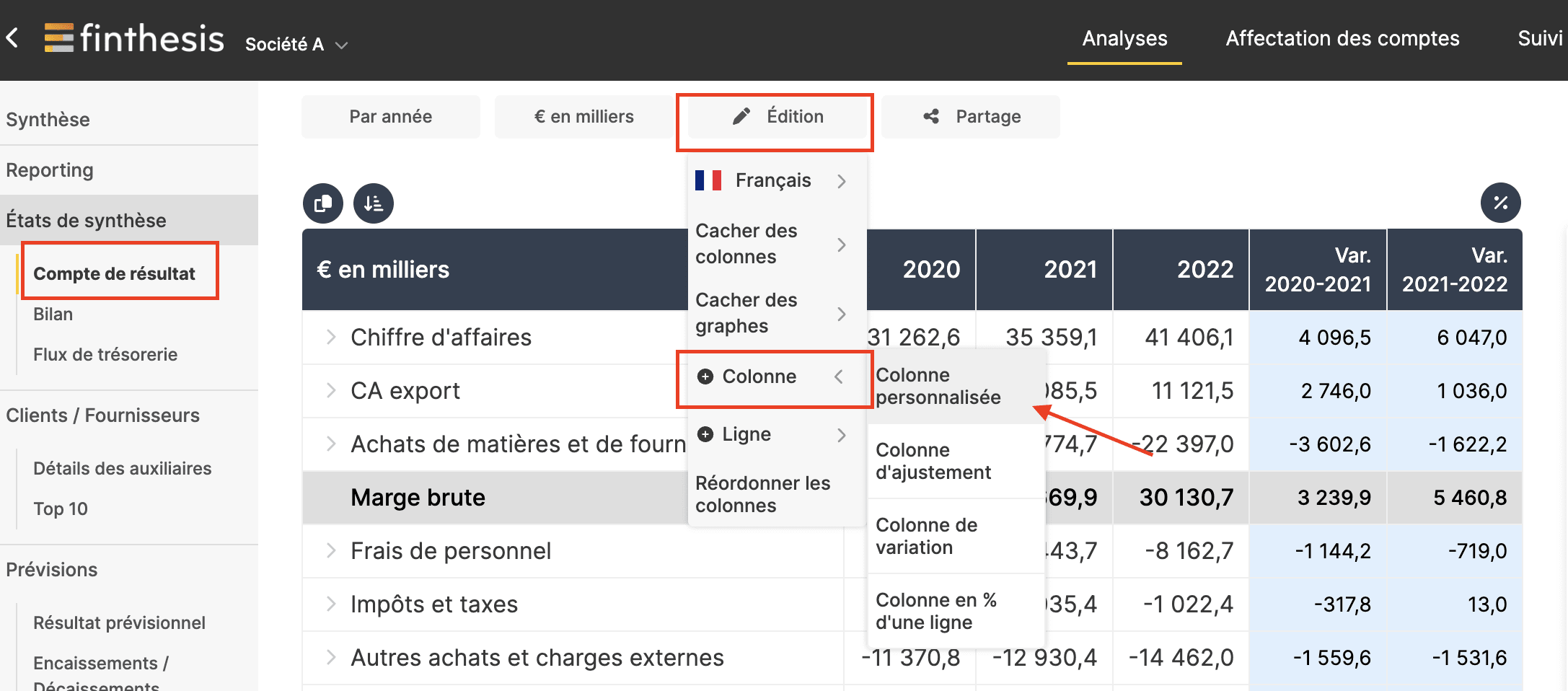Click the sort descending icon

click(x=374, y=203)
